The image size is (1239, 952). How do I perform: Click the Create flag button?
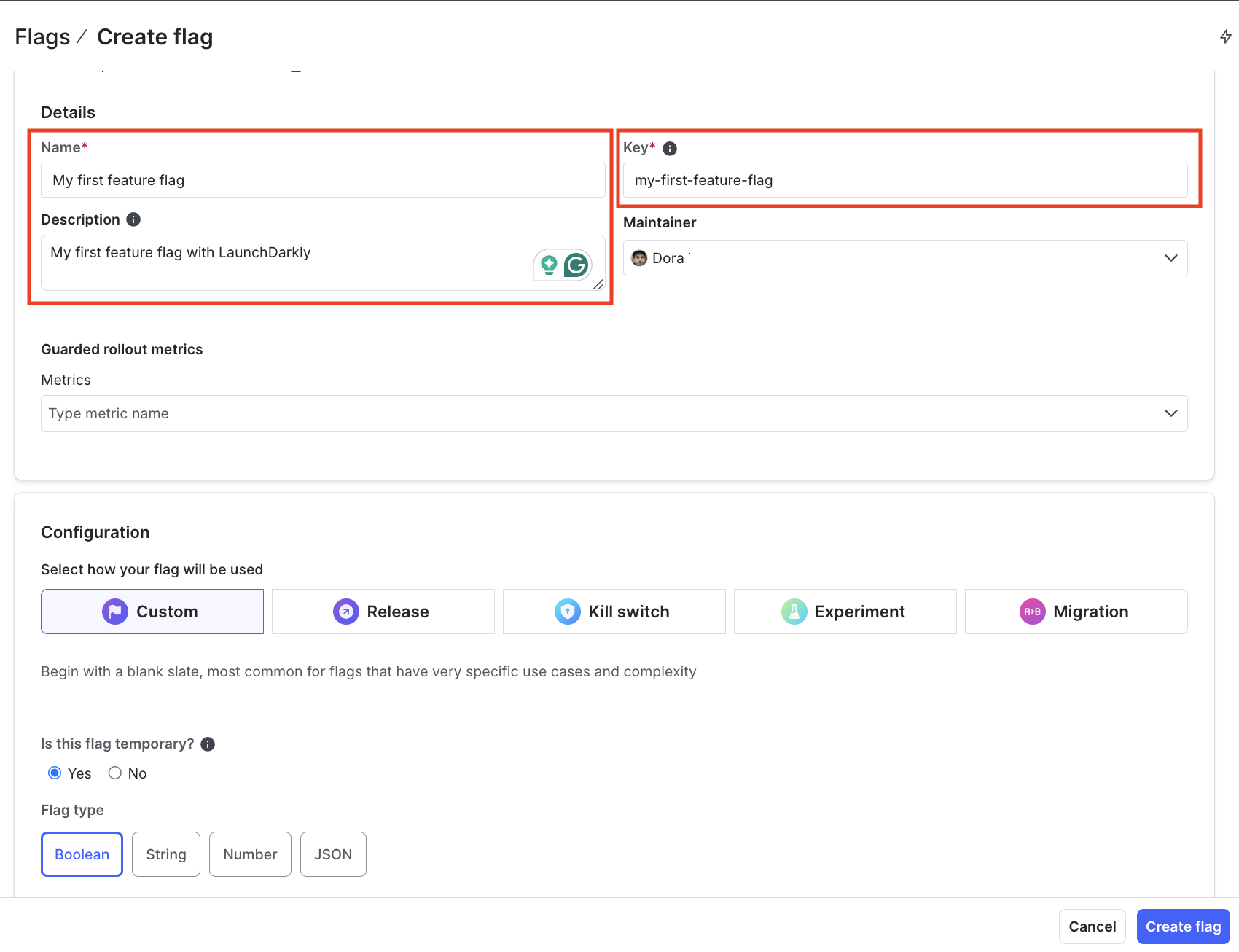pyautogui.click(x=1182, y=926)
